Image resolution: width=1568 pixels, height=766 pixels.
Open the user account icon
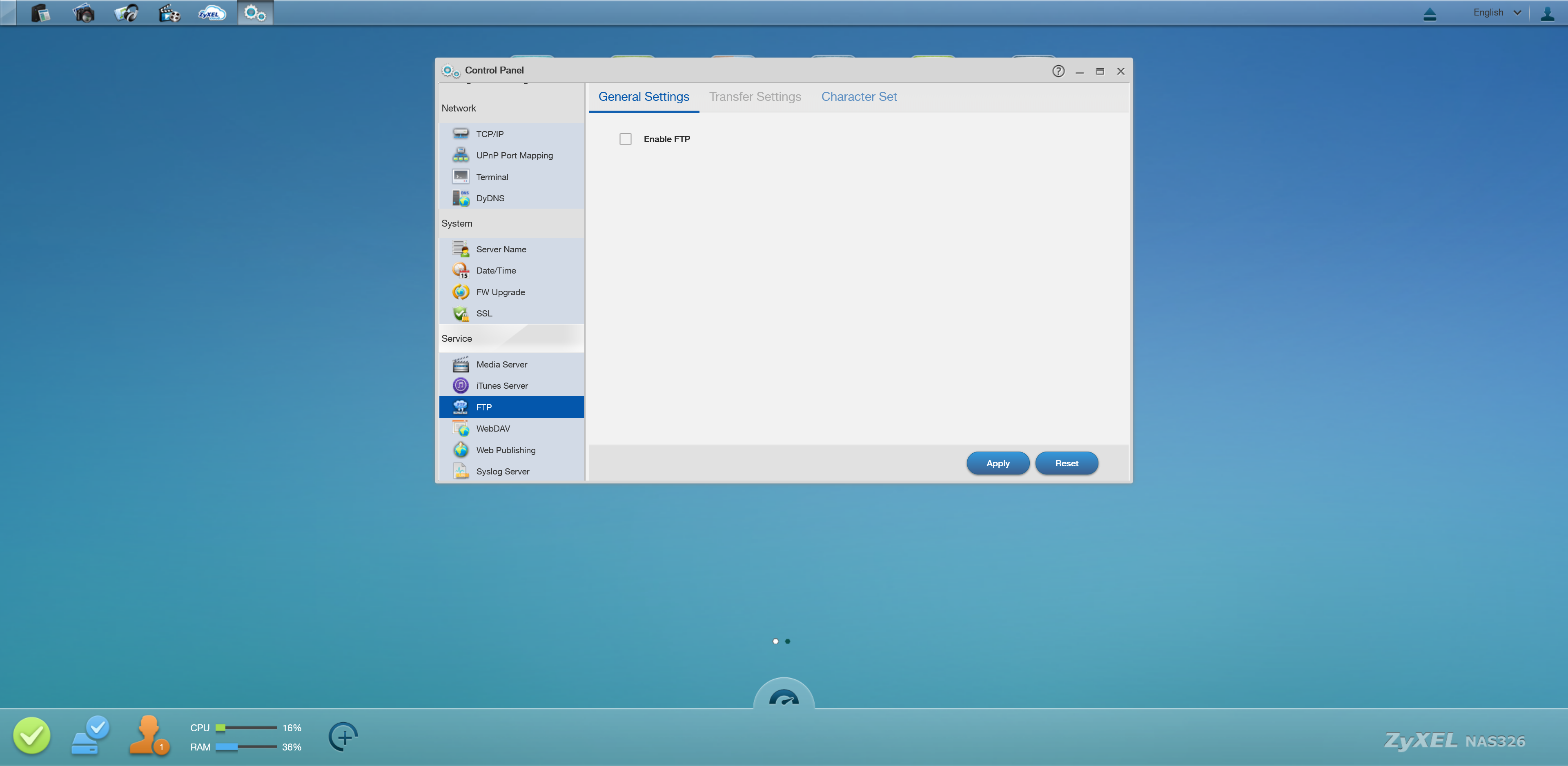click(1547, 13)
